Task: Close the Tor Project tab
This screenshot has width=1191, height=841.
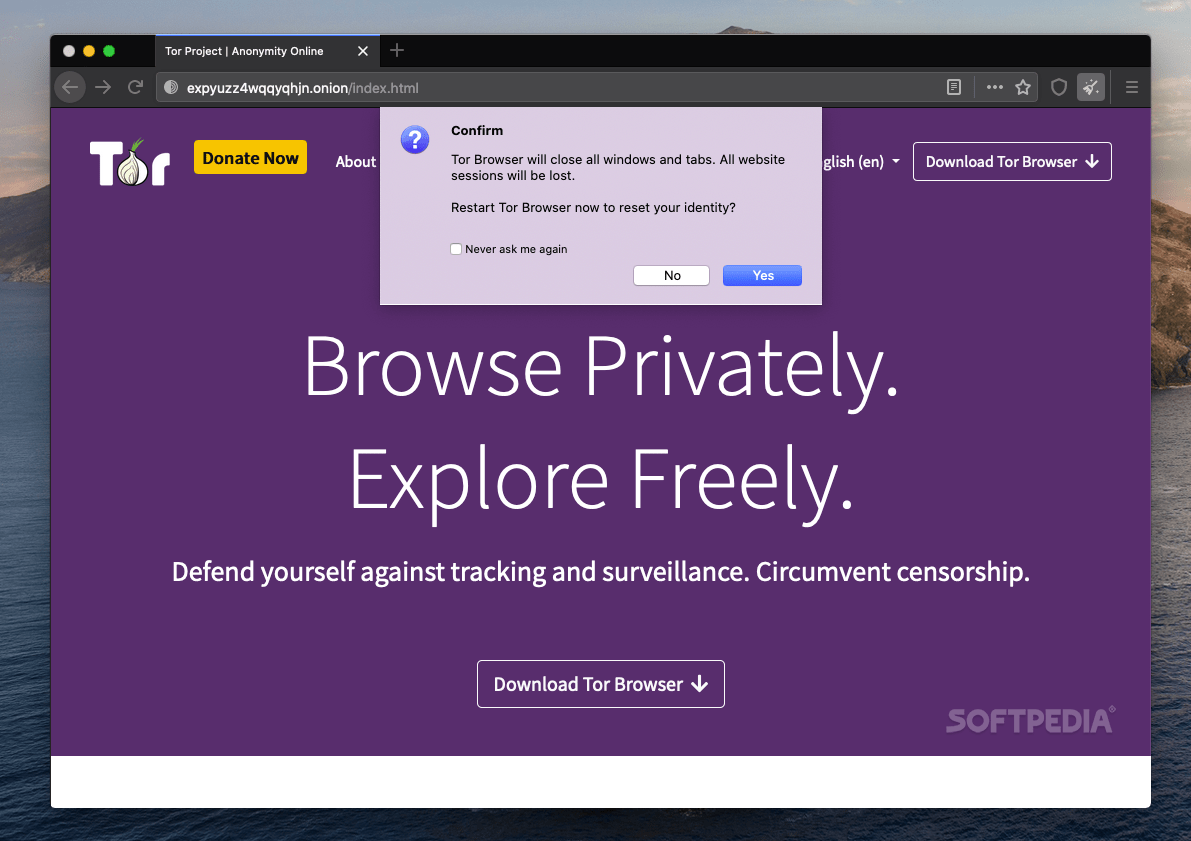Action: tap(362, 51)
